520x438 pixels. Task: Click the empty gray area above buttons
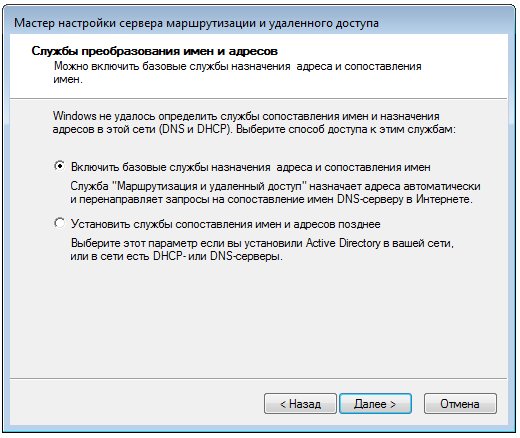click(258, 320)
